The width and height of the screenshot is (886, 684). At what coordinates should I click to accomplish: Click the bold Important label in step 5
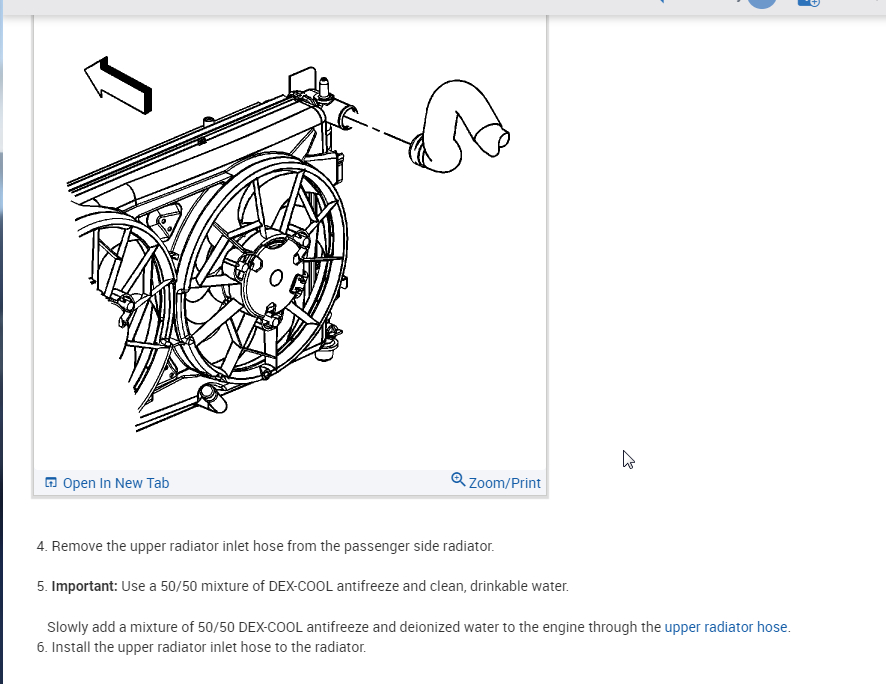84,586
